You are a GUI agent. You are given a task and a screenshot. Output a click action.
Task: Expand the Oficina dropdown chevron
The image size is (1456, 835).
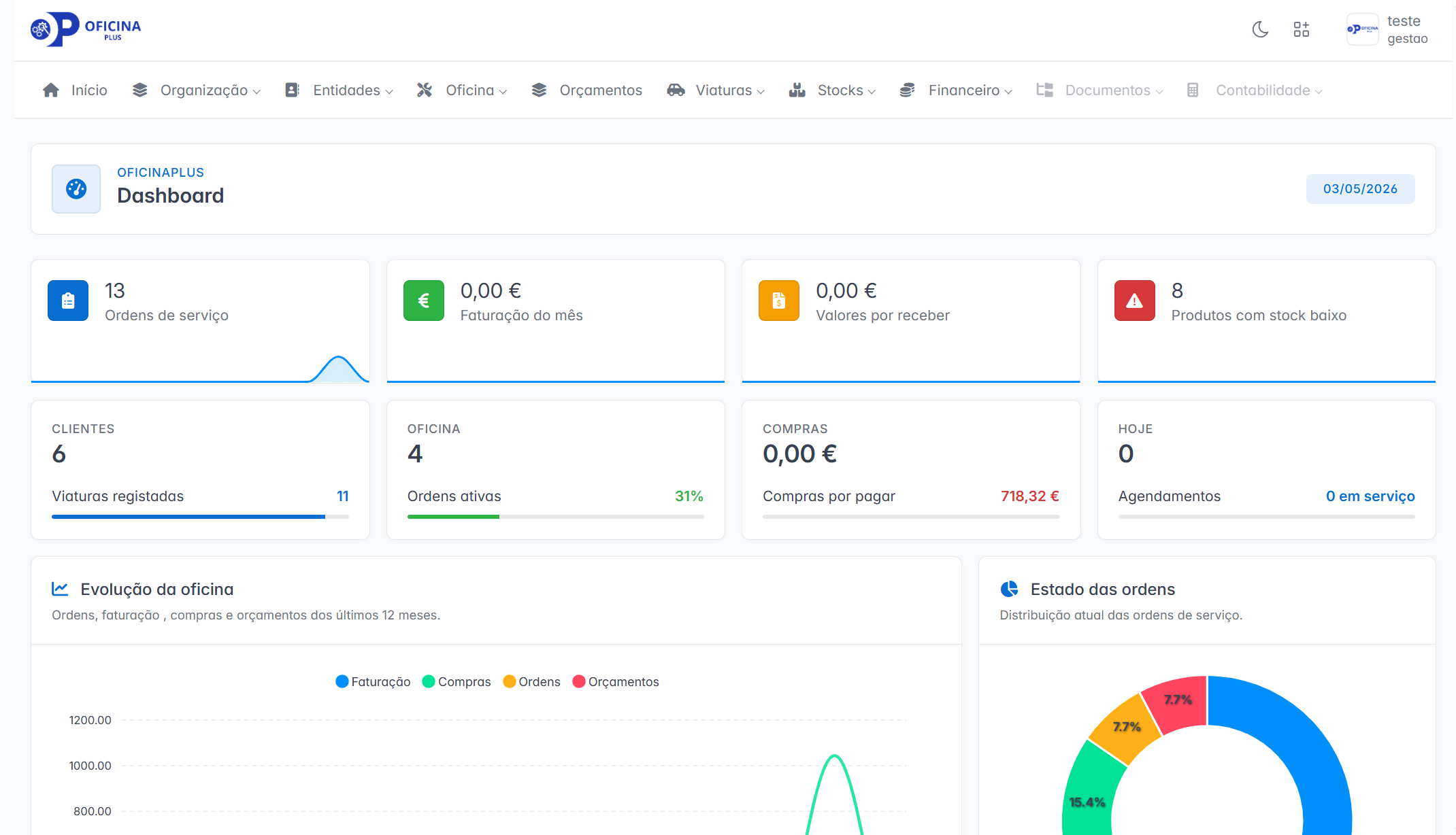pyautogui.click(x=503, y=92)
